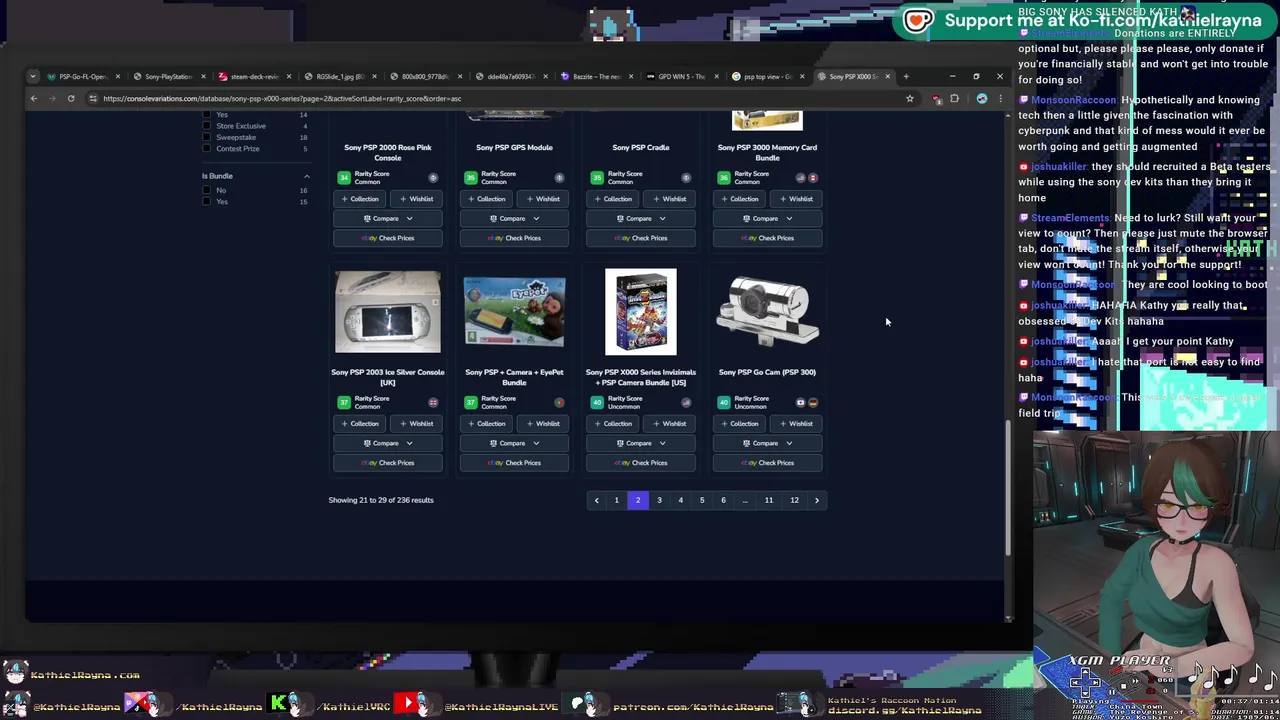The height and width of the screenshot is (720, 1280).
Task: Collapse the Is Bundle filter section
Action: (x=307, y=176)
